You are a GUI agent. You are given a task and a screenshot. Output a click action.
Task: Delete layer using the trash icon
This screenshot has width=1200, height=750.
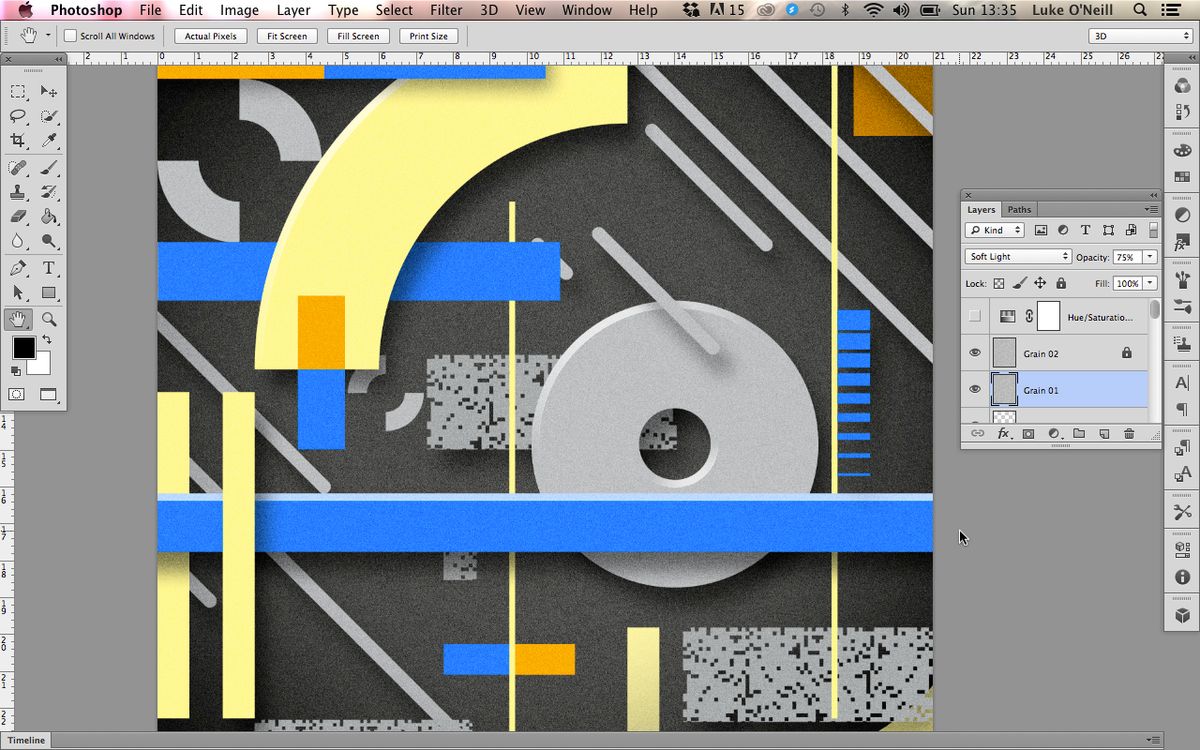1130,432
